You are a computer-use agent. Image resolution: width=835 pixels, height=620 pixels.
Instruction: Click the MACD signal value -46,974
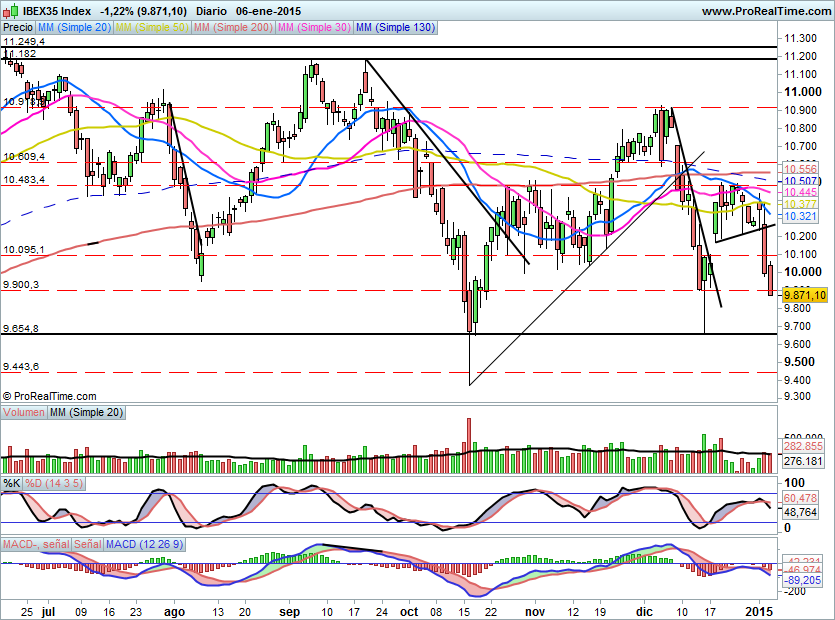coord(802,569)
